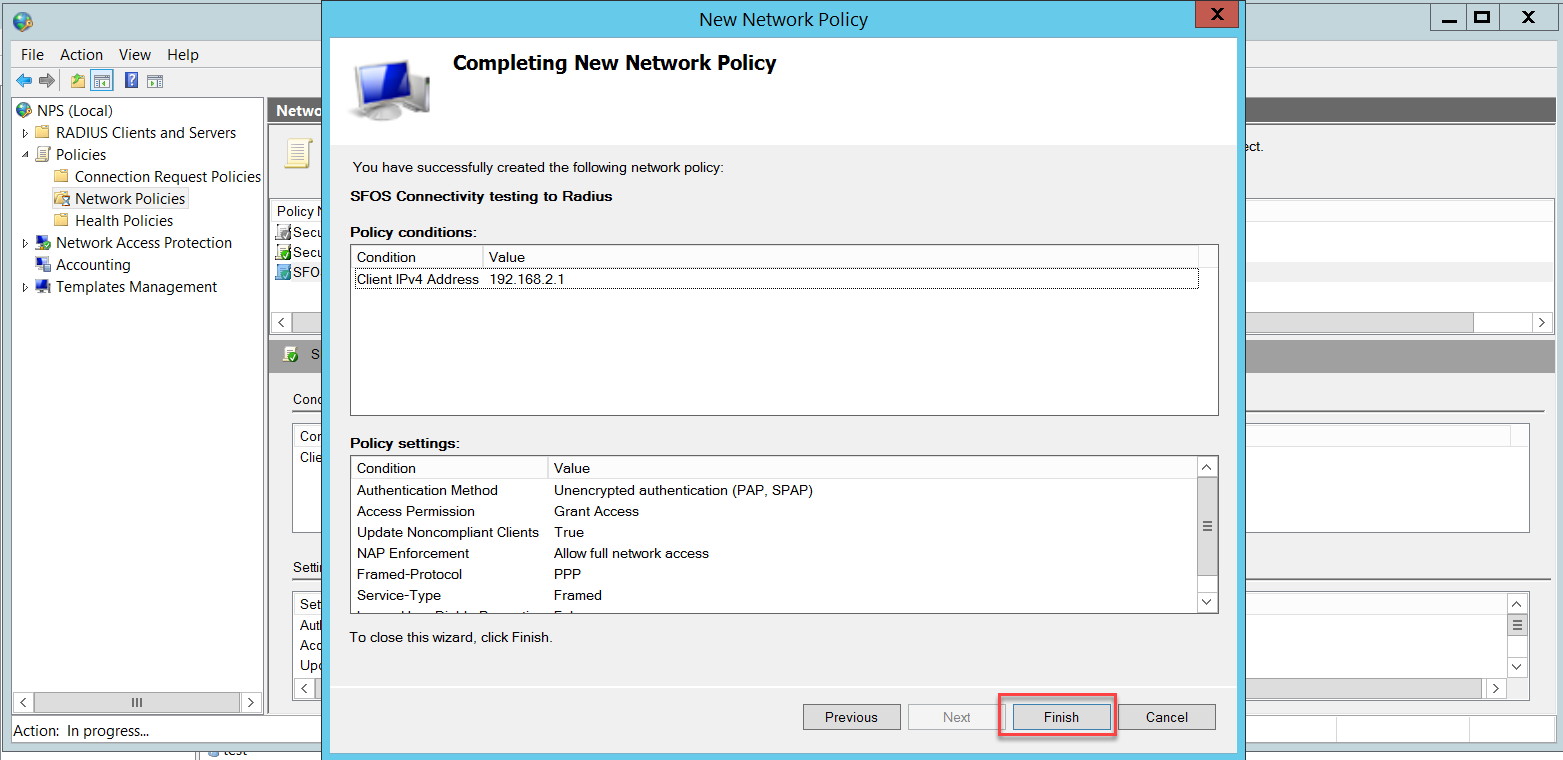The width and height of the screenshot is (1563, 760).
Task: Click the Value column header under Policy settings
Action: (872, 468)
